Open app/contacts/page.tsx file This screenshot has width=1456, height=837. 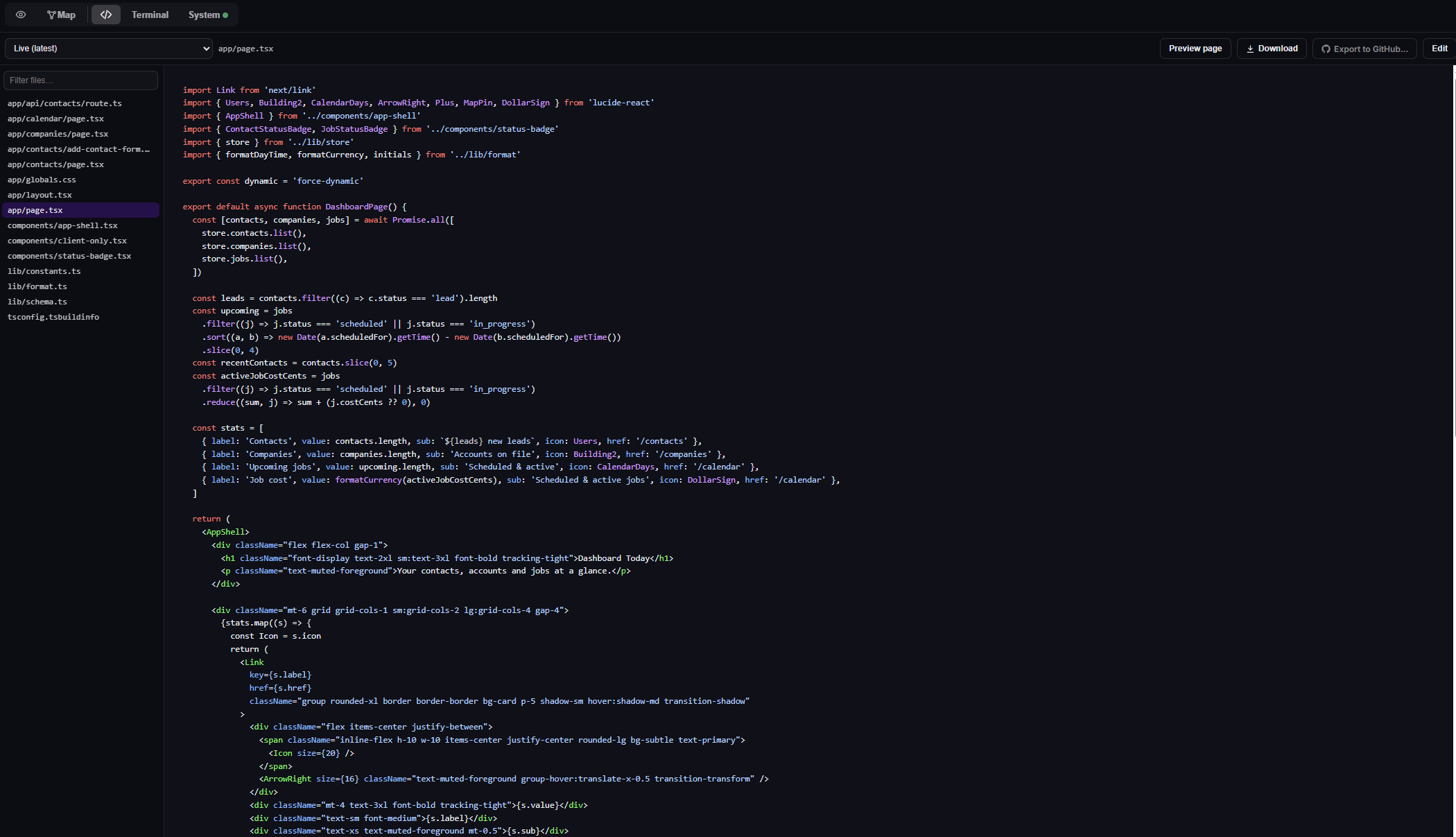[x=80, y=164]
